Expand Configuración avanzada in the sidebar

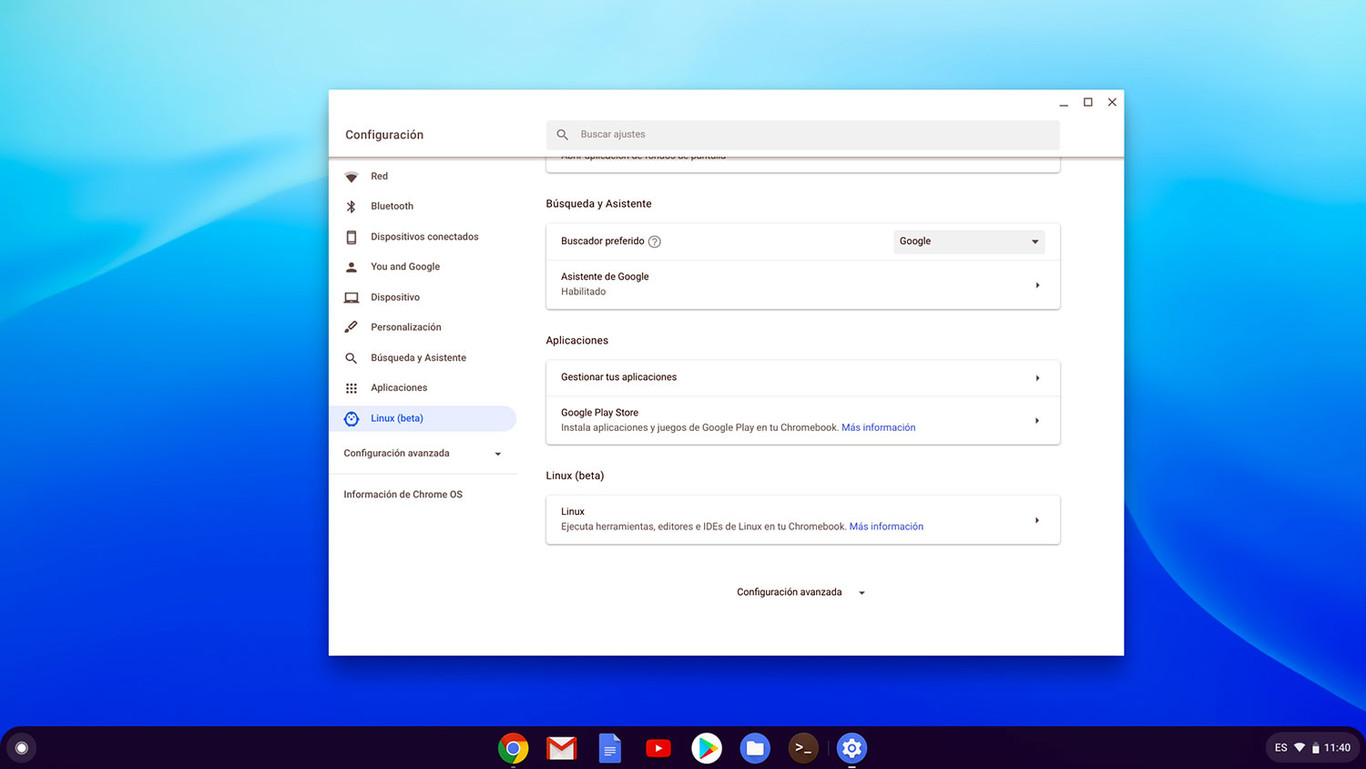click(424, 453)
